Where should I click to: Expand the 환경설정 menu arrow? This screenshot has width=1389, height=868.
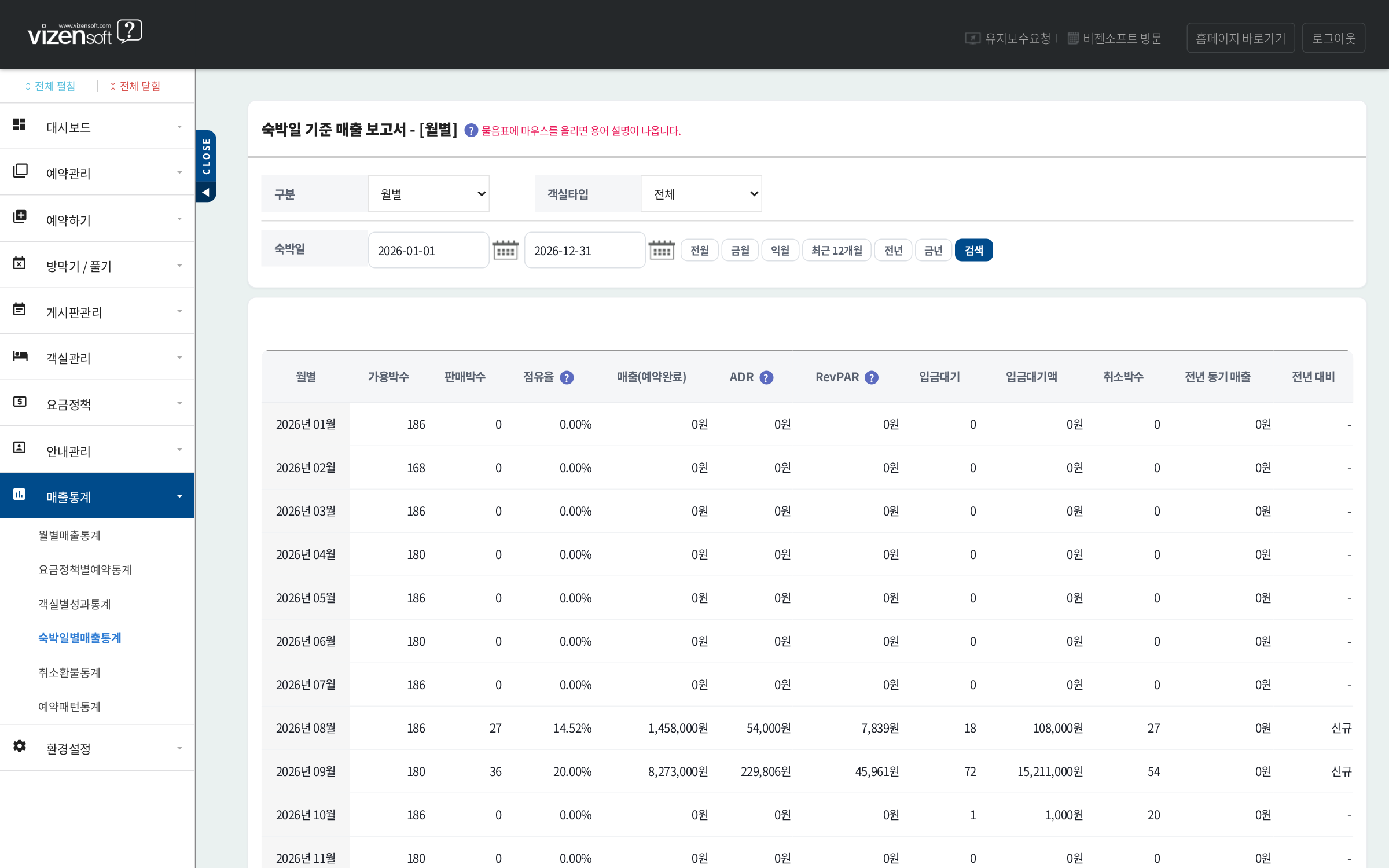click(179, 748)
